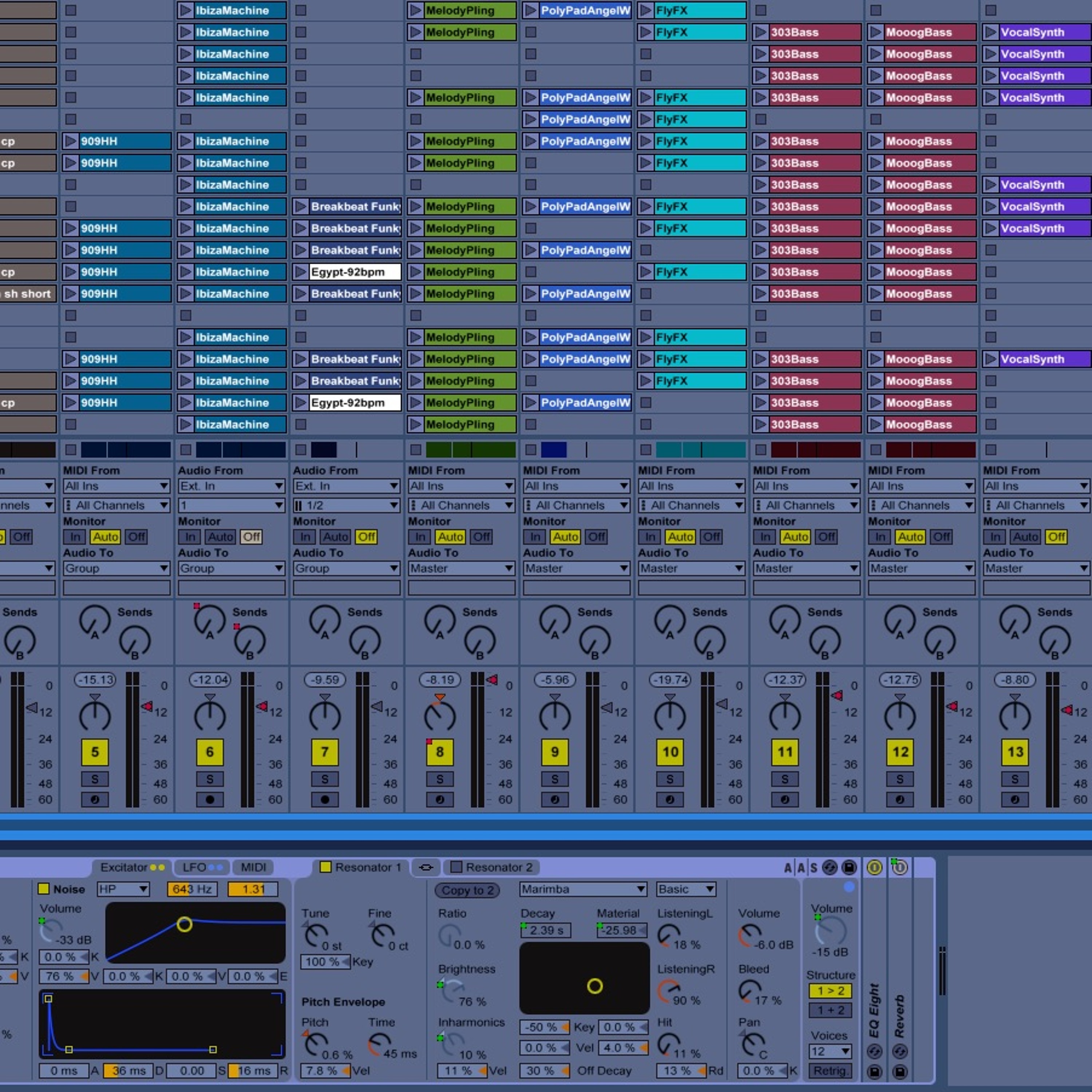Open the Marimba resonator type dropdown
The height and width of the screenshot is (1092, 1092).
click(583, 889)
